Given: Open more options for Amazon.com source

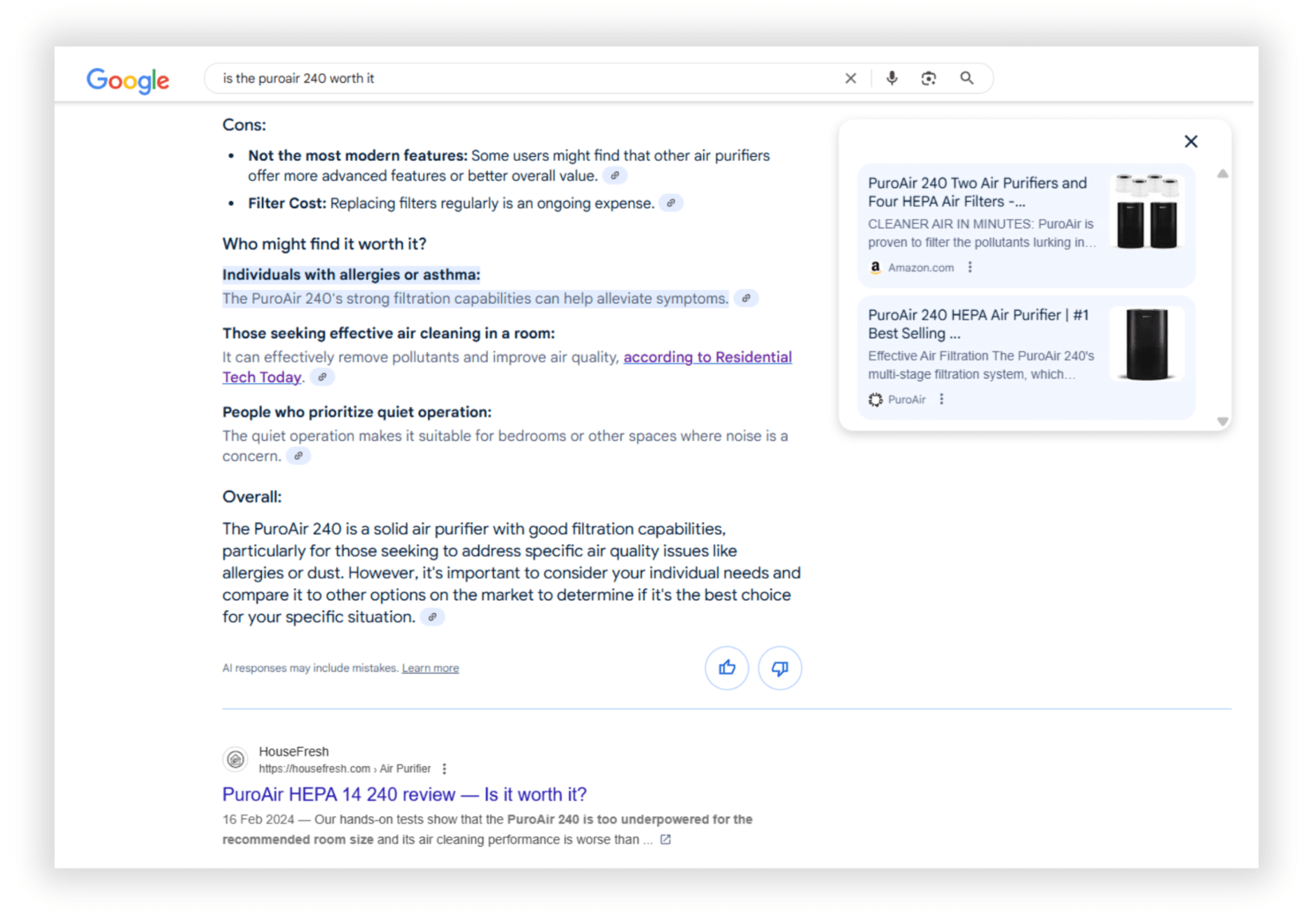Looking at the screenshot, I should click(970, 268).
